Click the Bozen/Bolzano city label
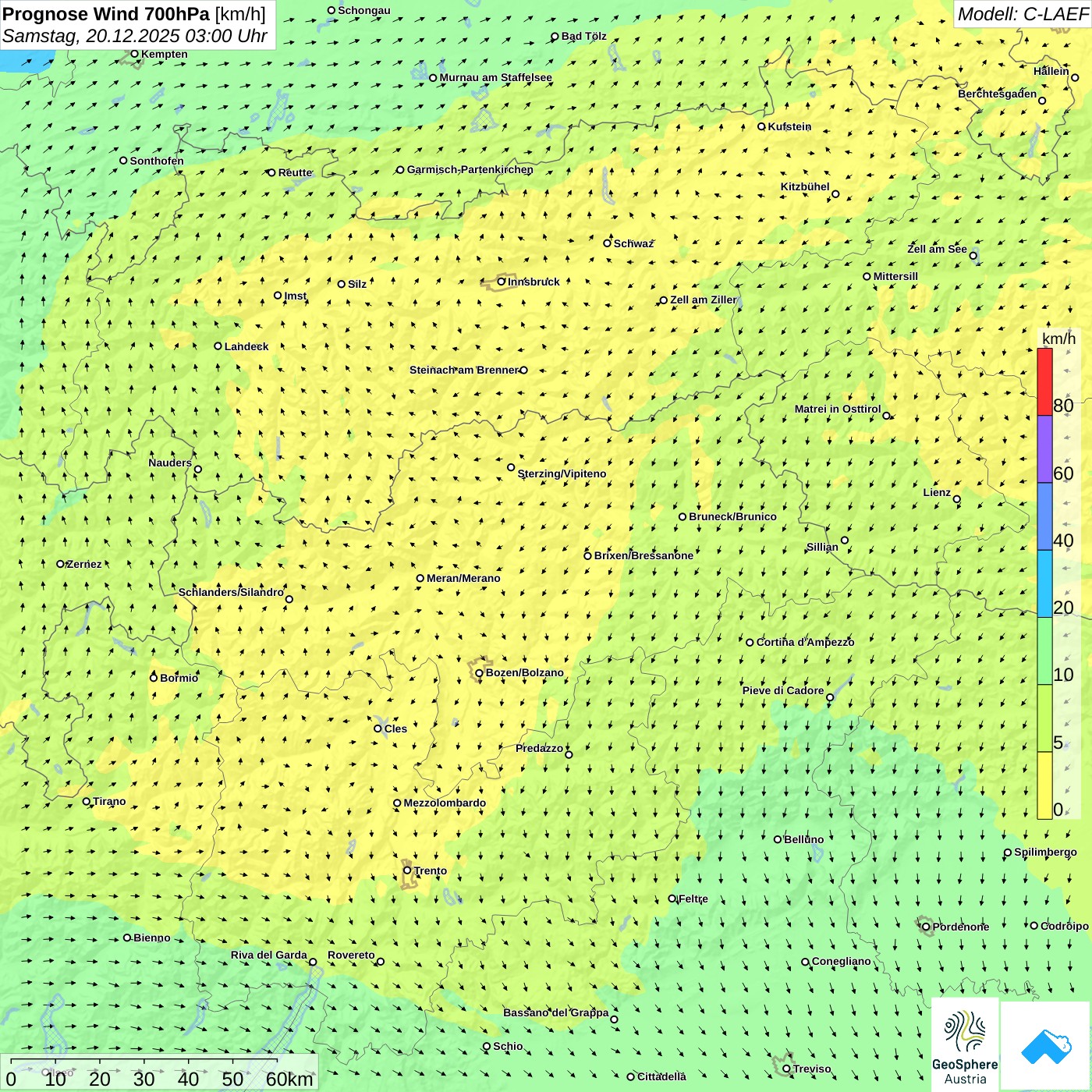 [x=524, y=672]
